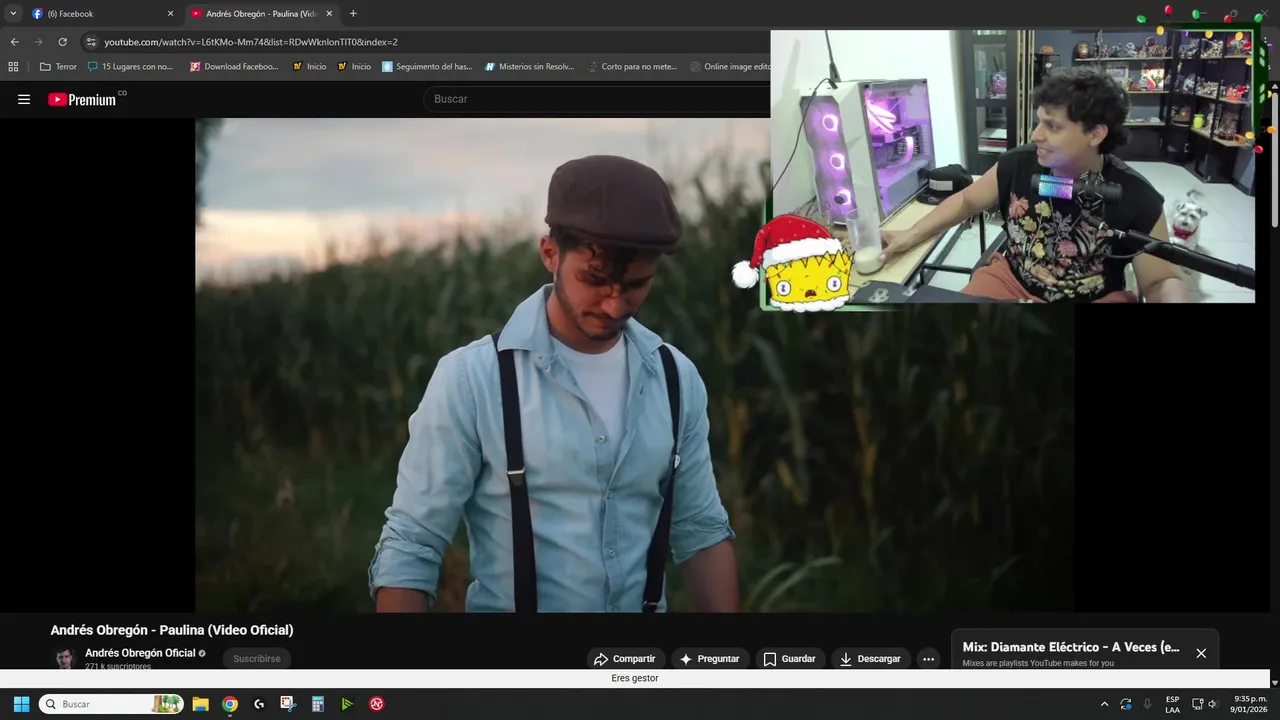Image resolution: width=1280 pixels, height=720 pixels.
Task: Click the taskbar Buscar search box
Action: (x=111, y=704)
